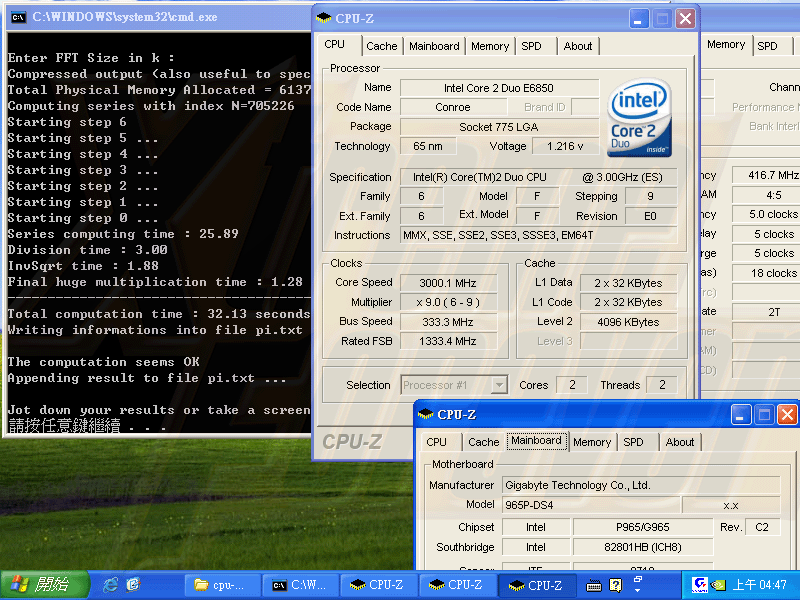Image resolution: width=800 pixels, height=600 pixels.
Task: Switch to the cmd.exe taskbar button
Action: [x=301, y=585]
